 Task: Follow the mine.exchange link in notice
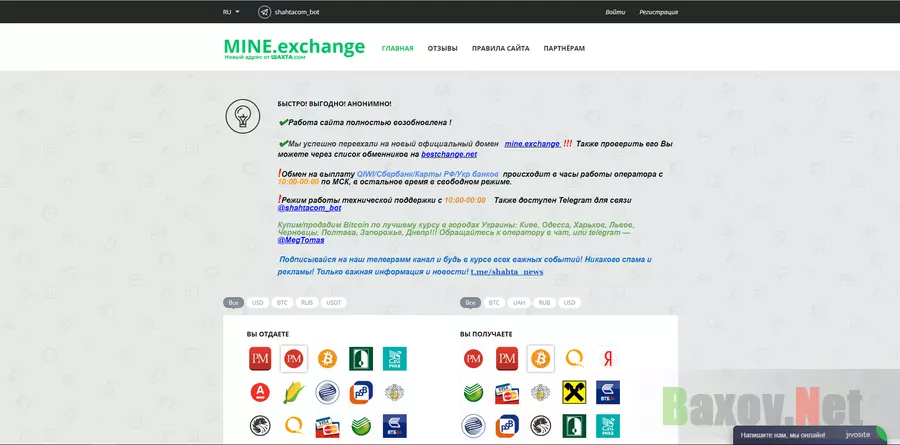[533, 144]
